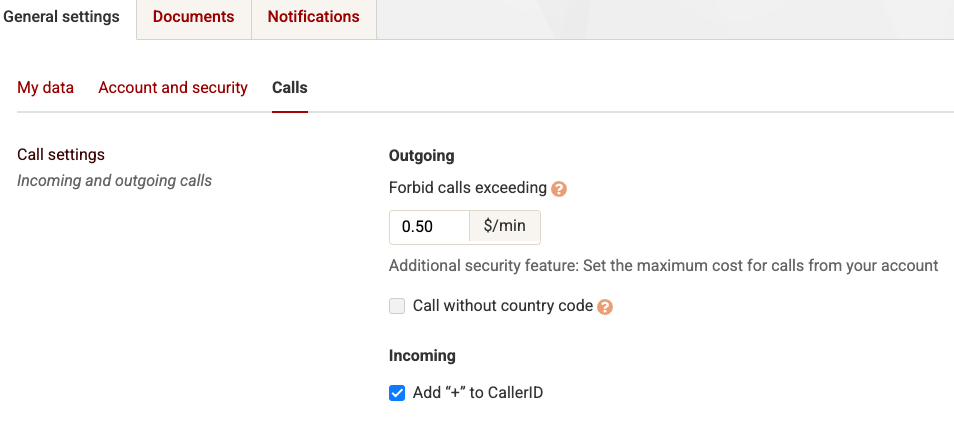954x423 pixels.
Task: Click the Incoming and outgoing calls subtitle
Action: (x=115, y=181)
